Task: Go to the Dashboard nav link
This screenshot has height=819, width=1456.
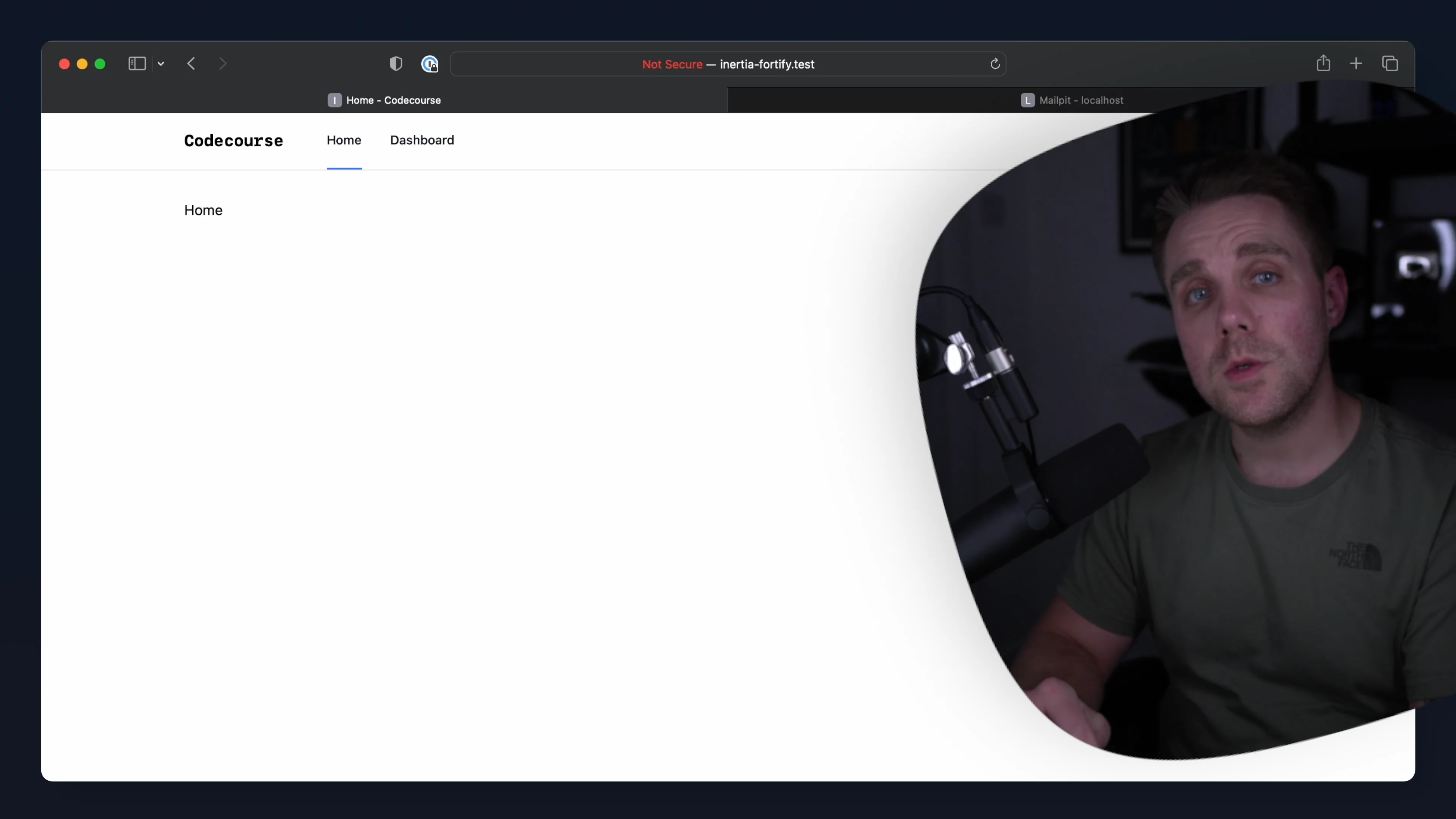Action: [x=422, y=140]
